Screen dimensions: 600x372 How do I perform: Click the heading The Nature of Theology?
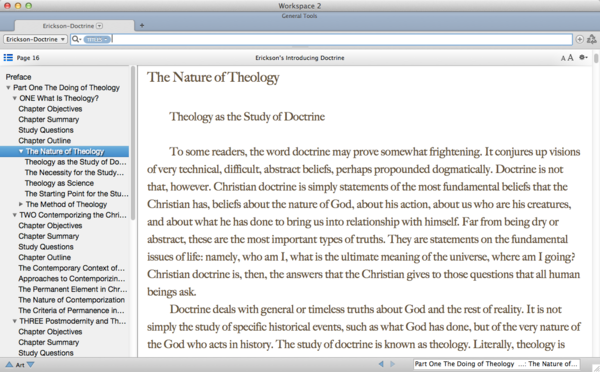(213, 77)
